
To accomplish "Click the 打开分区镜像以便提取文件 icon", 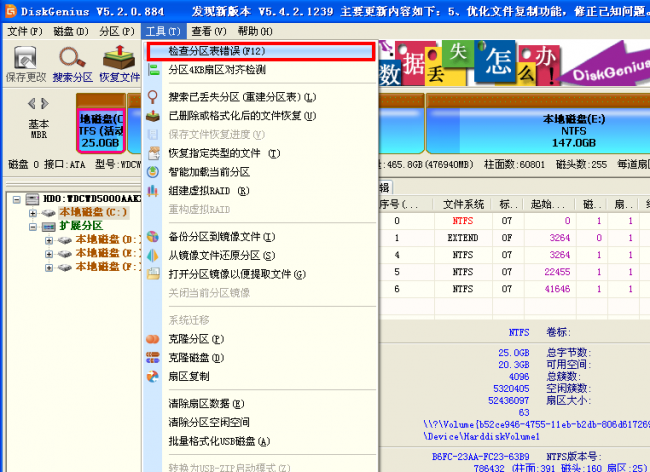I will coord(153,274).
